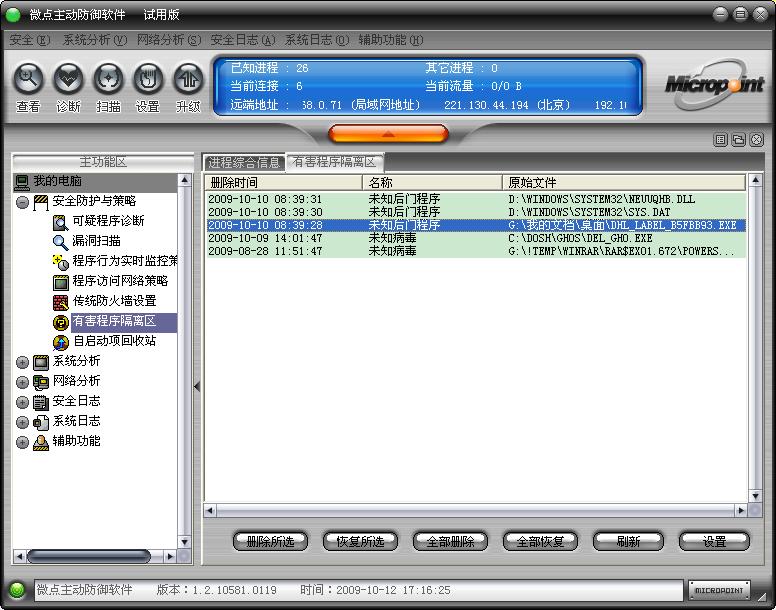The image size is (776, 610).
Task: Sort by the 原始文件 column header
Action: (x=624, y=183)
